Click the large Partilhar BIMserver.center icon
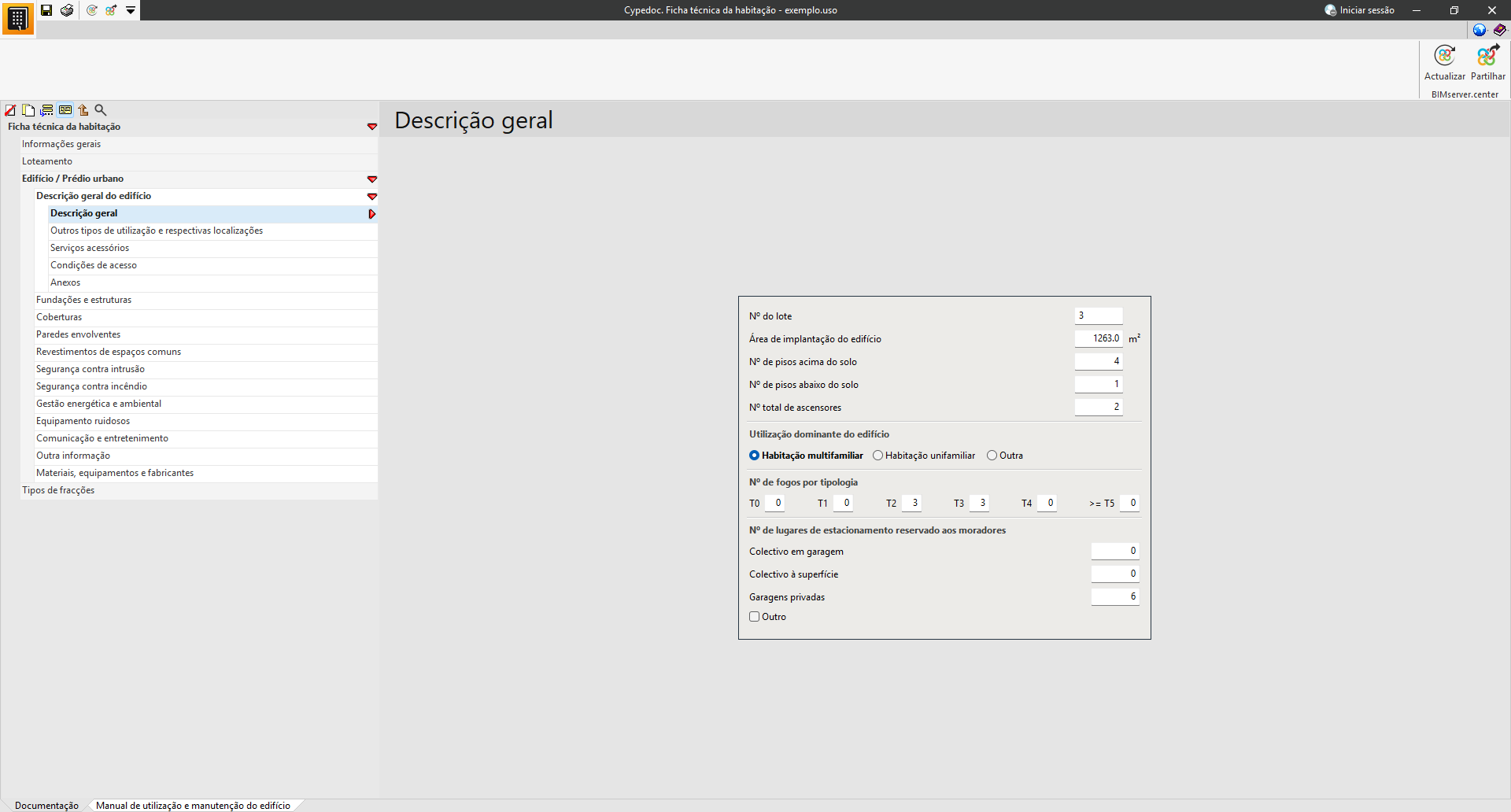Viewport: 1511px width, 812px height. (x=1488, y=56)
